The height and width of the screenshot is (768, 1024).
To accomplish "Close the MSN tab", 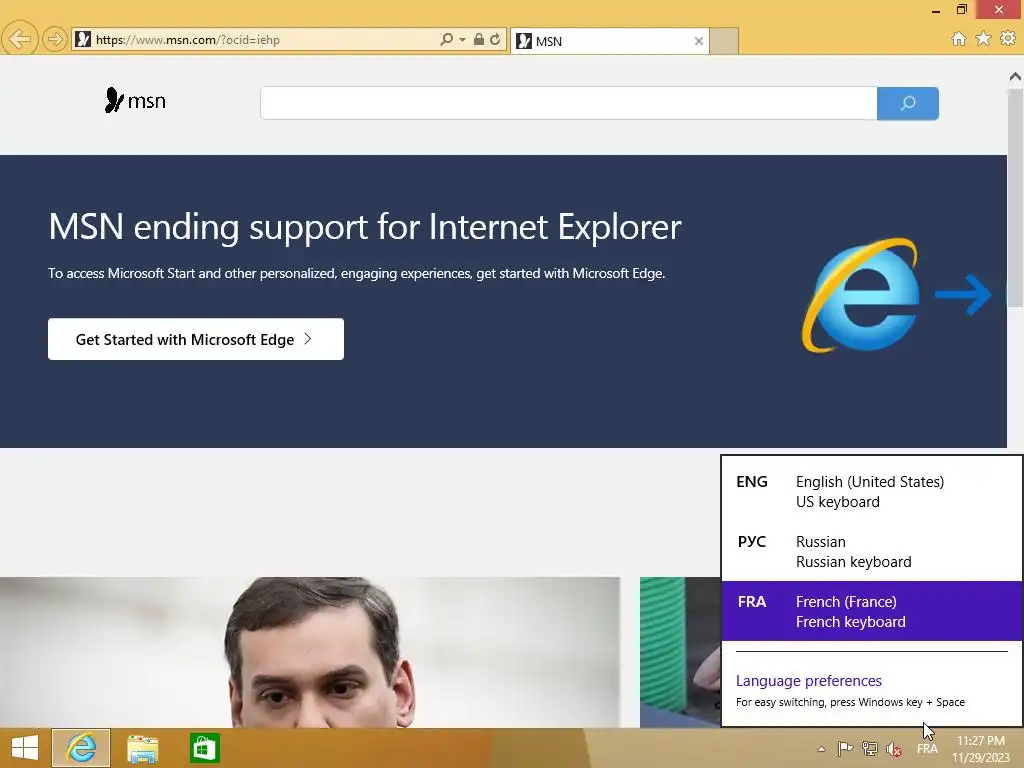I will (x=699, y=41).
